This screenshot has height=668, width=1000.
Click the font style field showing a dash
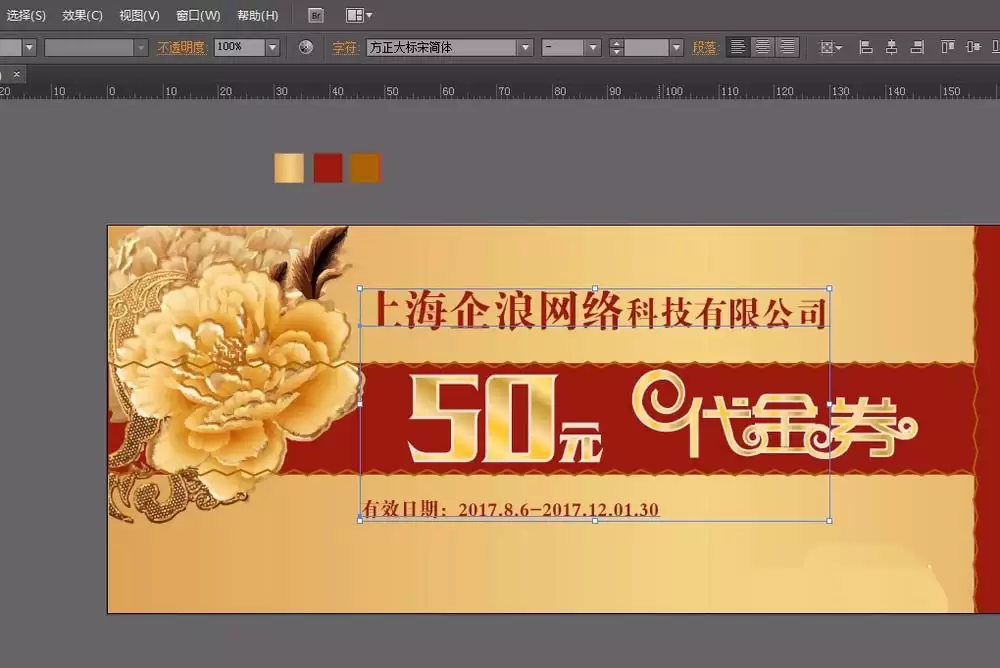(562, 47)
